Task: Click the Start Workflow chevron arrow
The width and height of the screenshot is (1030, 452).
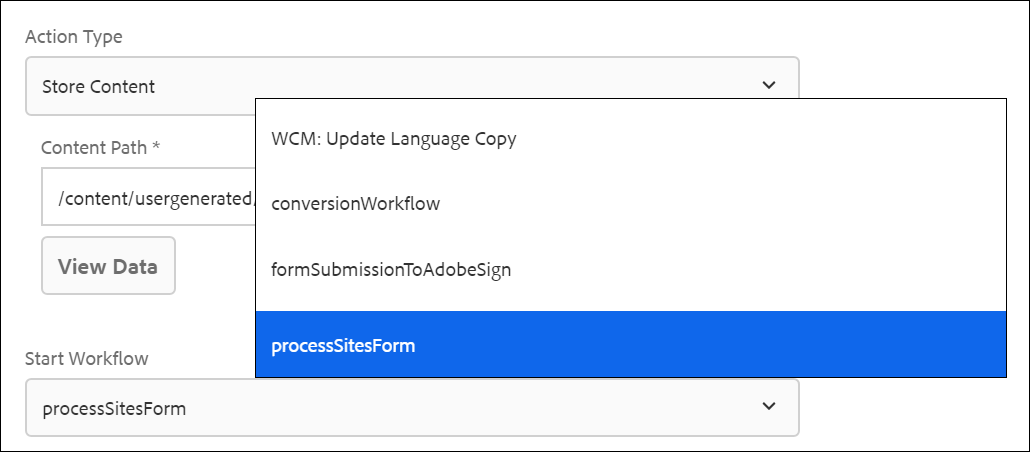Action: click(768, 407)
